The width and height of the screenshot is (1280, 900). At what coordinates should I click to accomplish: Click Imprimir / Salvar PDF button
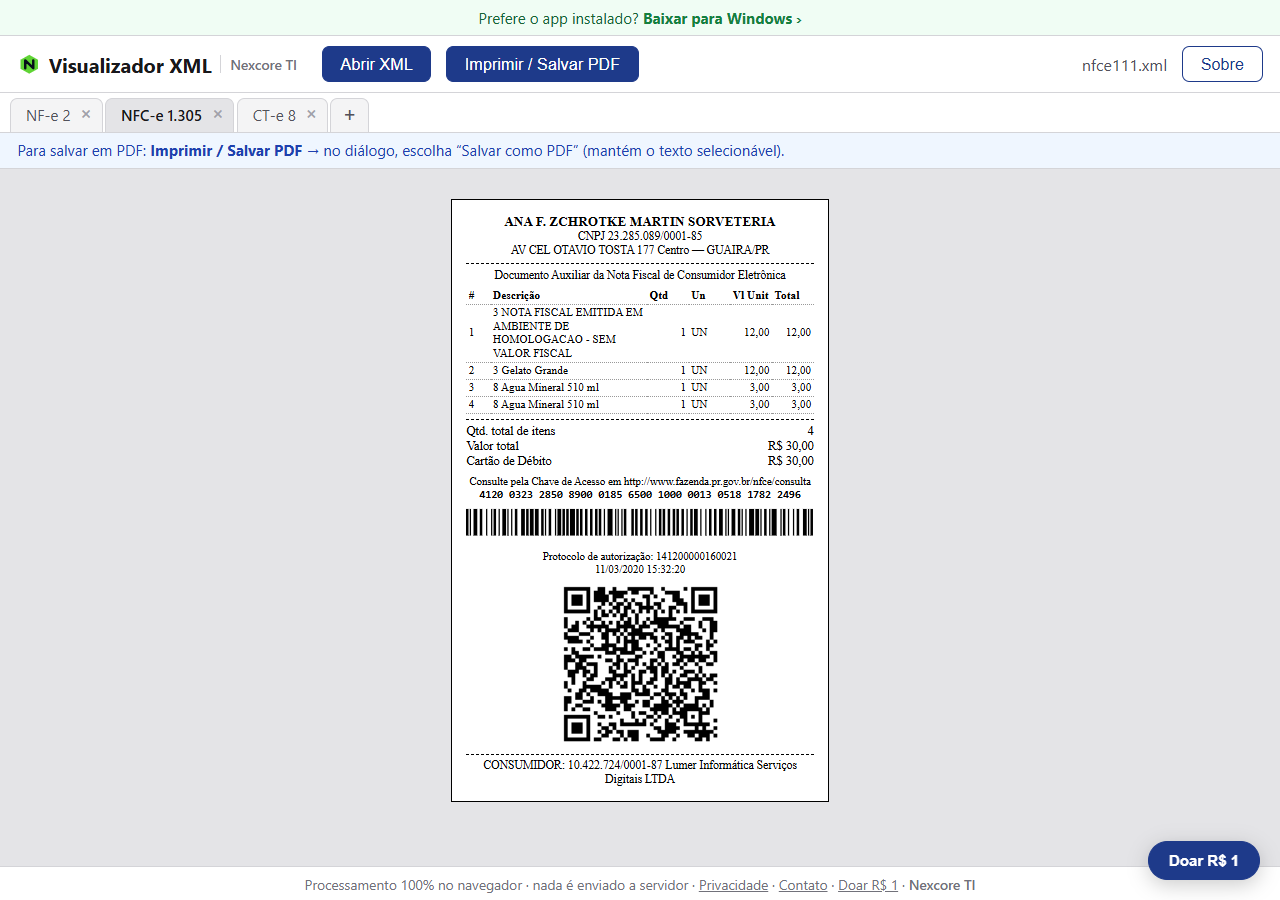click(x=542, y=64)
